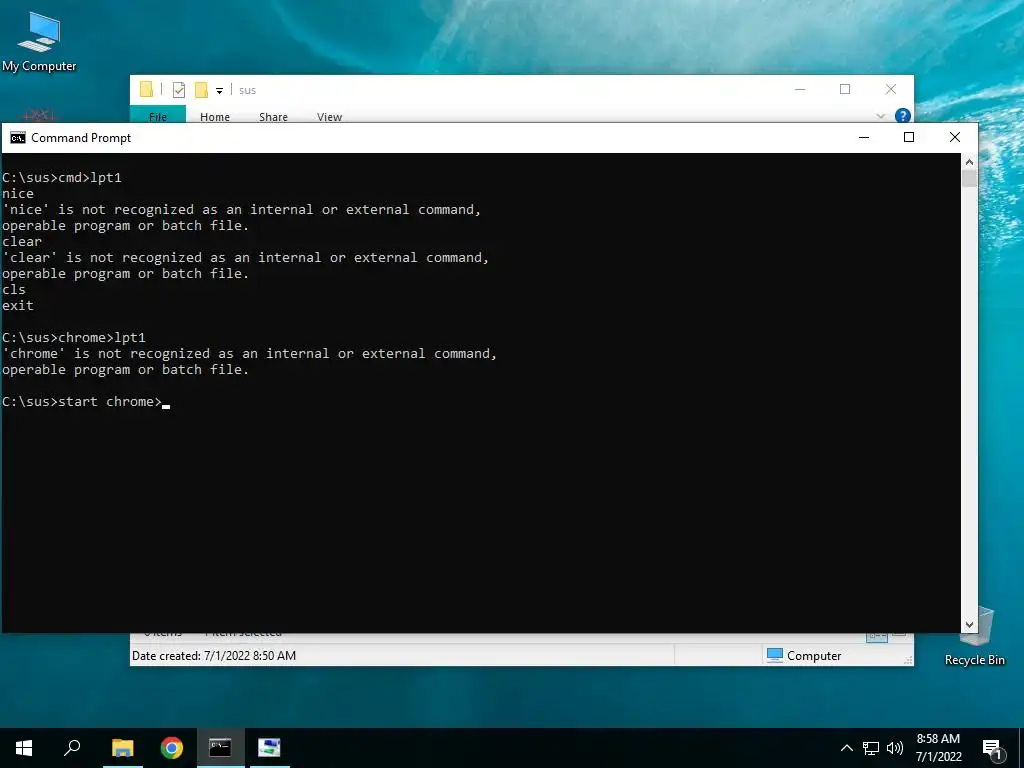
Task: Open the File tab in Explorer
Action: coord(158,116)
